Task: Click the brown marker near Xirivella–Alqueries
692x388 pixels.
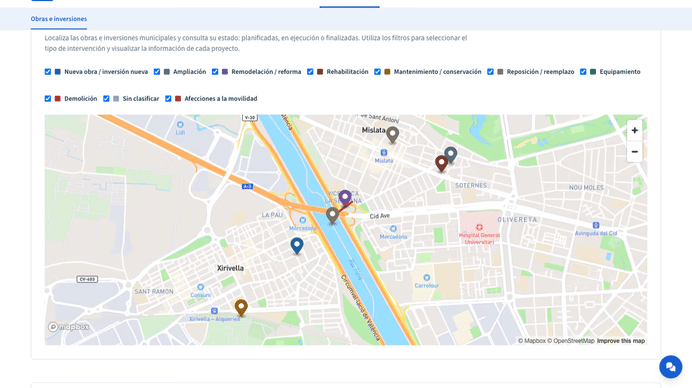Action: pyautogui.click(x=241, y=307)
